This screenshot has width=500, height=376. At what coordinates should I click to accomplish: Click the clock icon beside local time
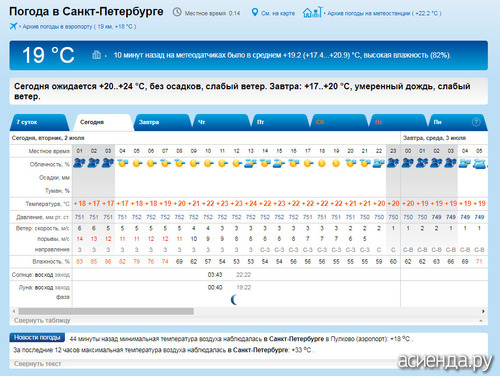177,13
